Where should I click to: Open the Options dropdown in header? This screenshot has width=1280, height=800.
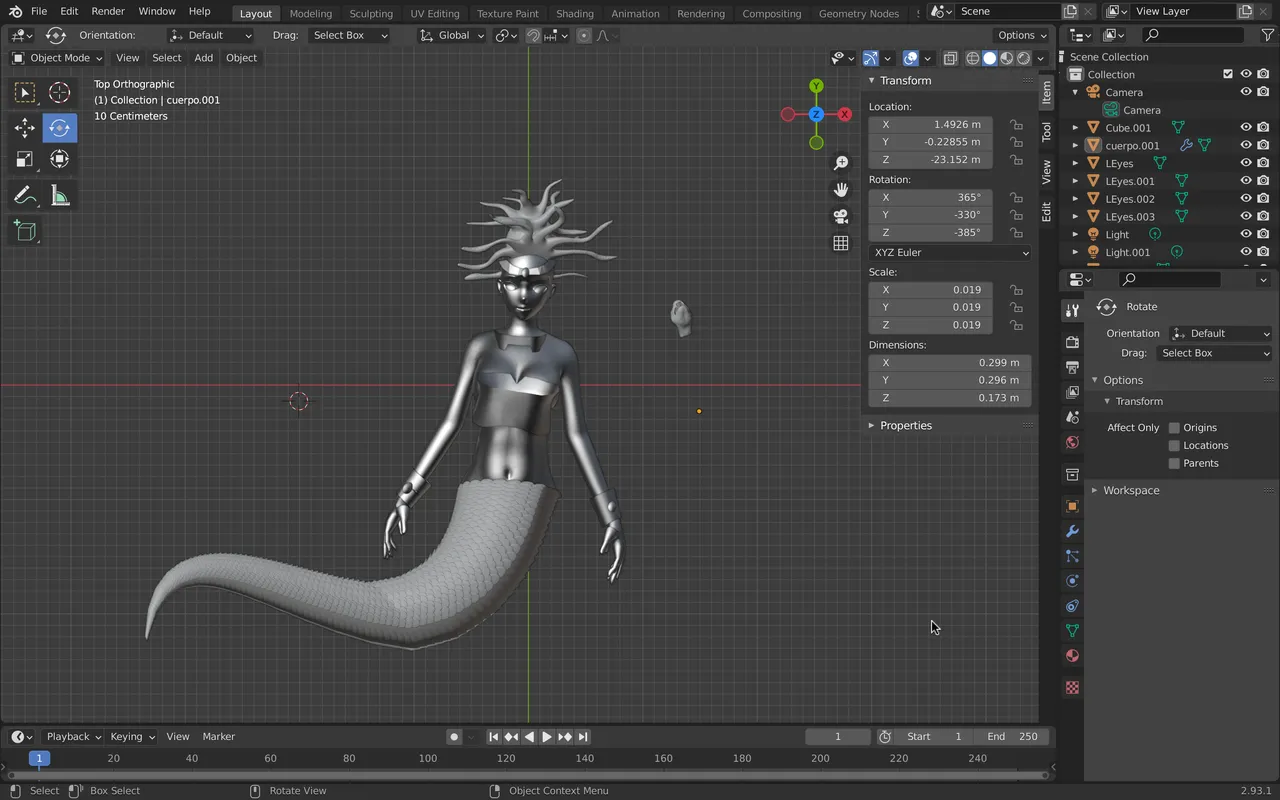1022,35
